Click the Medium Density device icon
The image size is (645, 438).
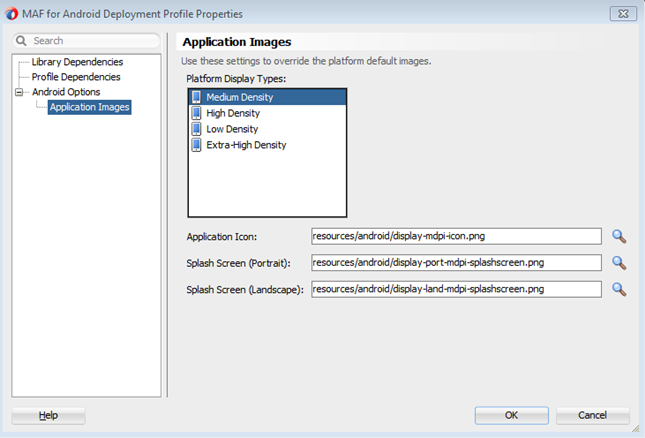point(197,97)
